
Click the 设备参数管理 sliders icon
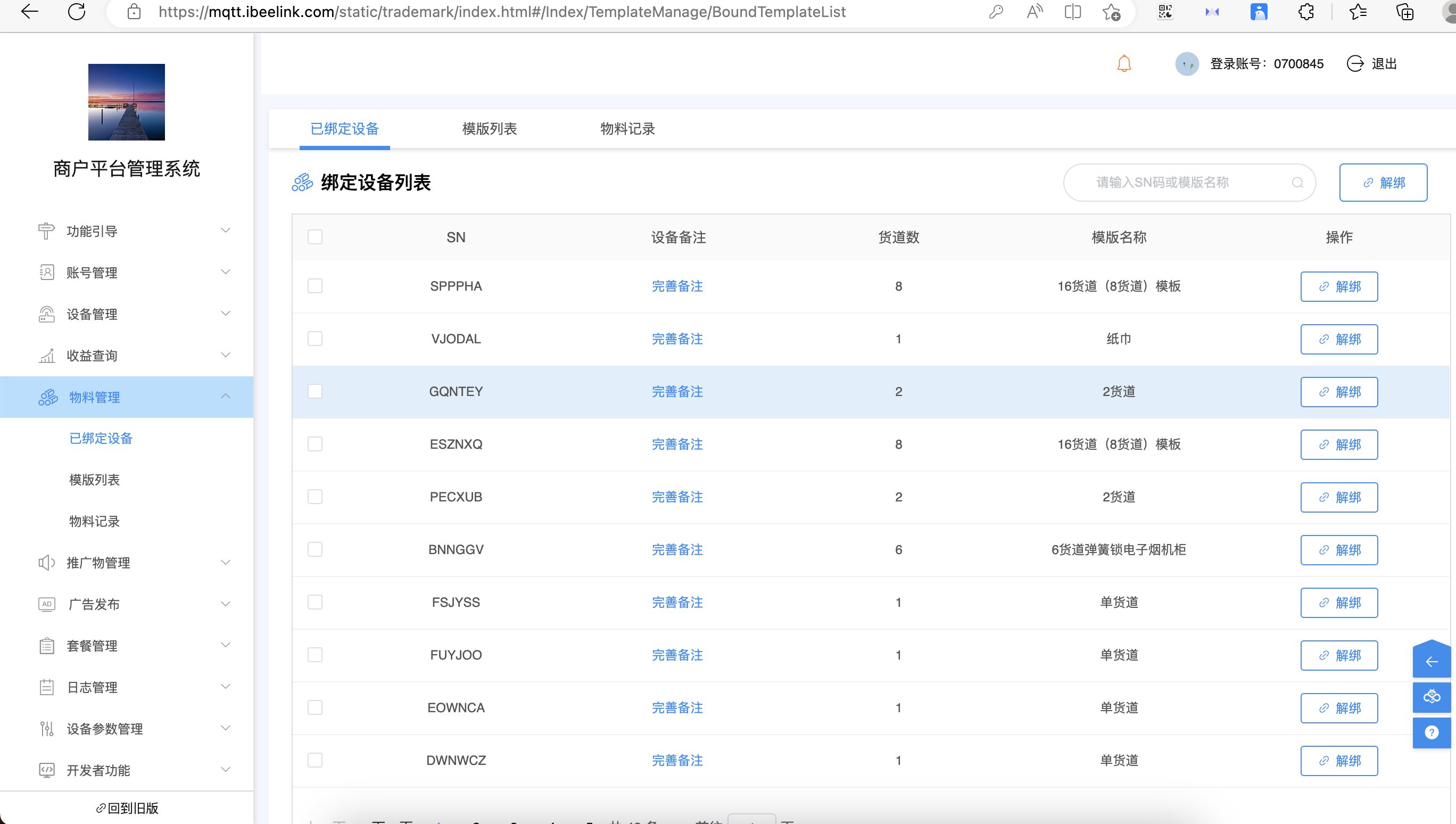coord(46,728)
